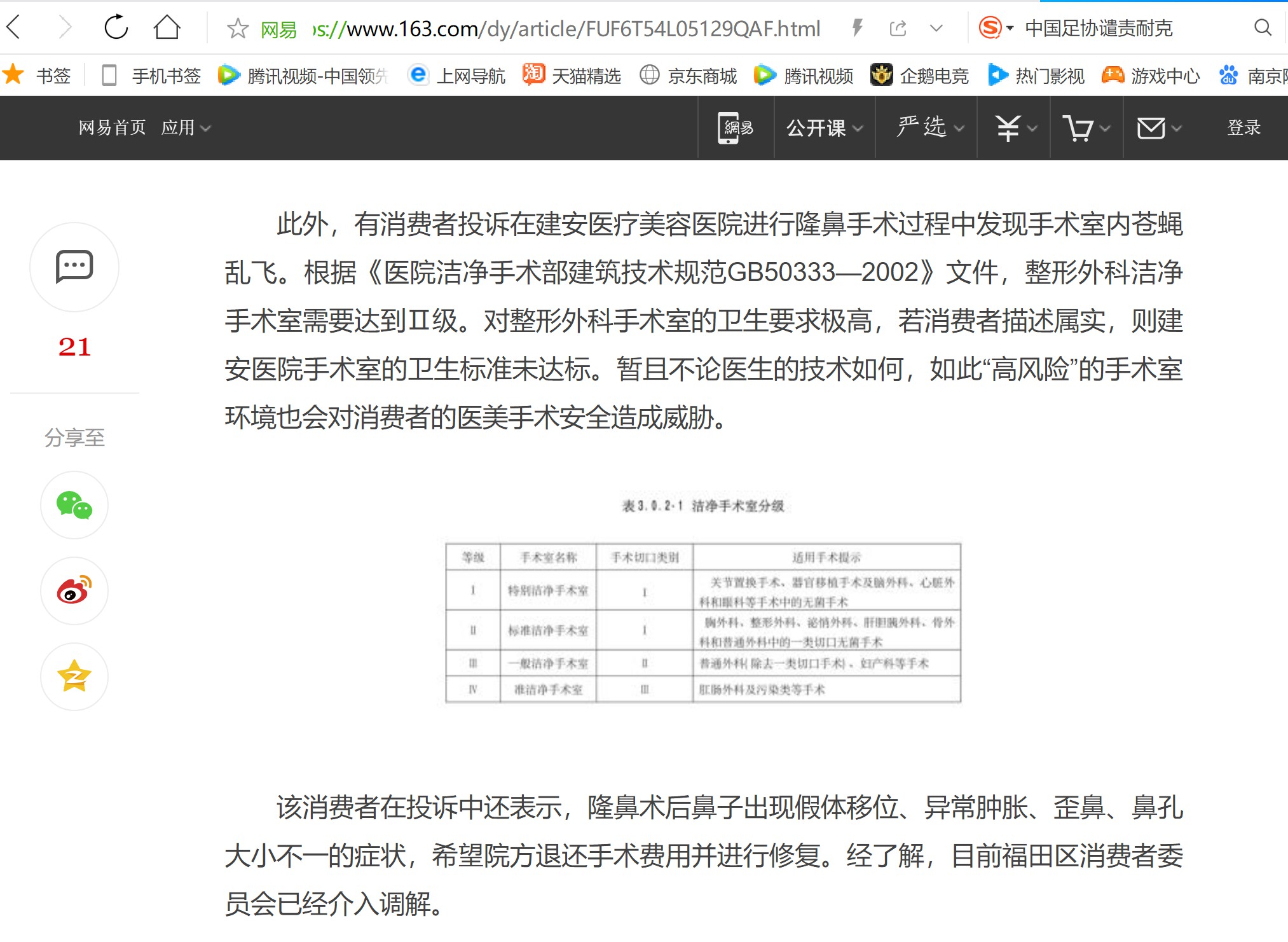Open comments via speech bubble icon
The width and height of the screenshot is (1288, 942).
point(74,267)
